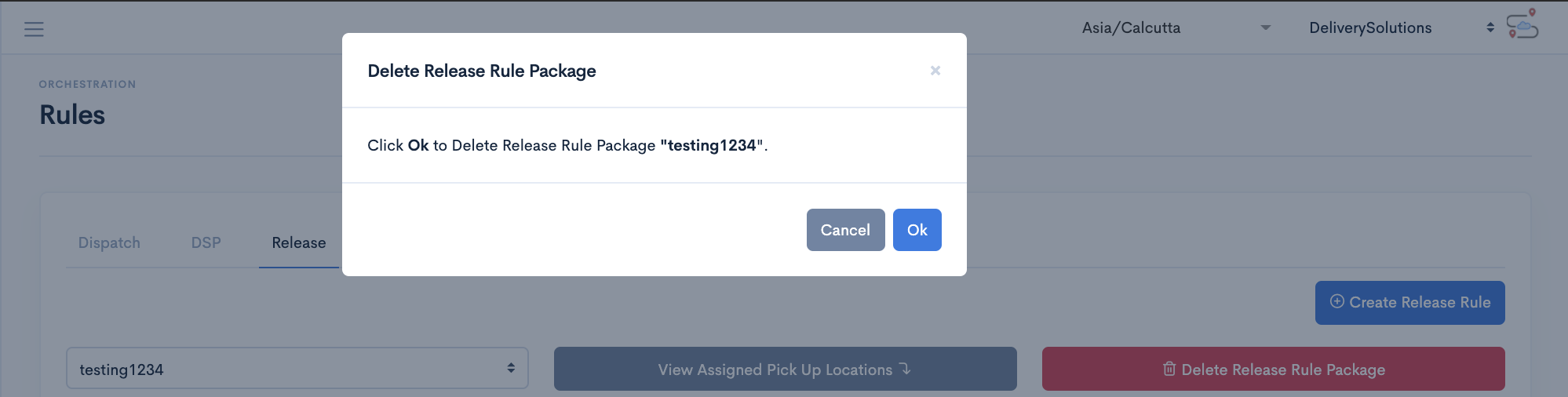
Task: Close the Delete Release Rule Package dialog
Action: [x=935, y=71]
